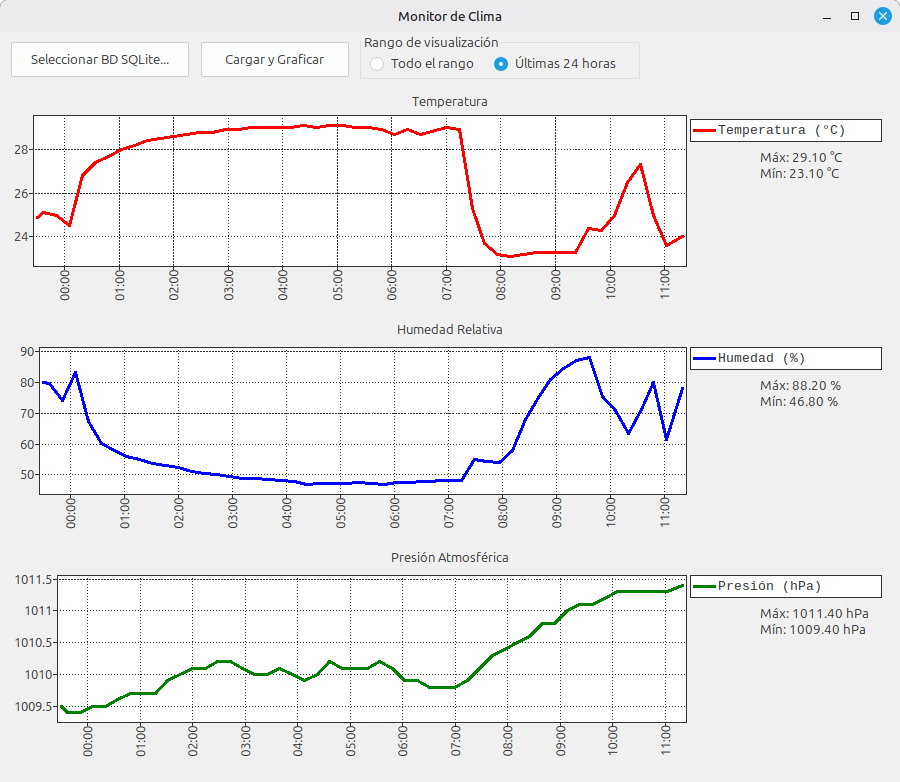Click the Máx: 29.10 °C temperature reading
The height and width of the screenshot is (782, 900).
tap(801, 157)
